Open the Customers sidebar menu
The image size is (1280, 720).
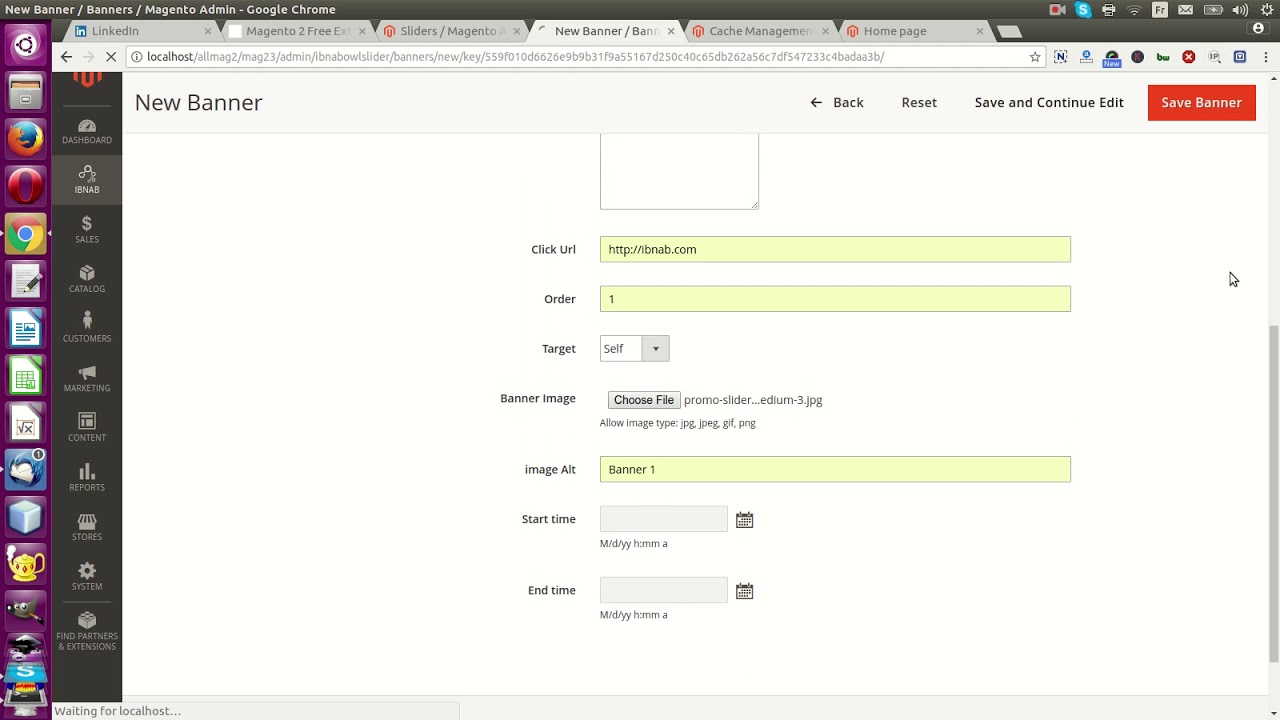pos(87,329)
